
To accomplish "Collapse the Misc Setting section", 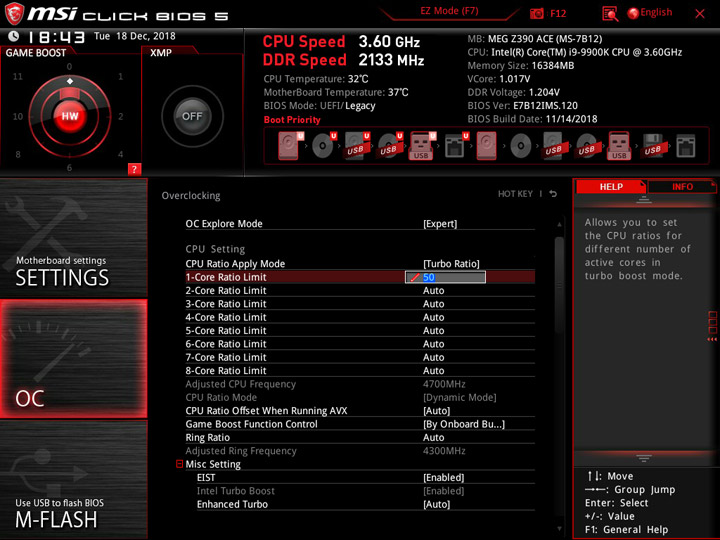I will point(180,464).
